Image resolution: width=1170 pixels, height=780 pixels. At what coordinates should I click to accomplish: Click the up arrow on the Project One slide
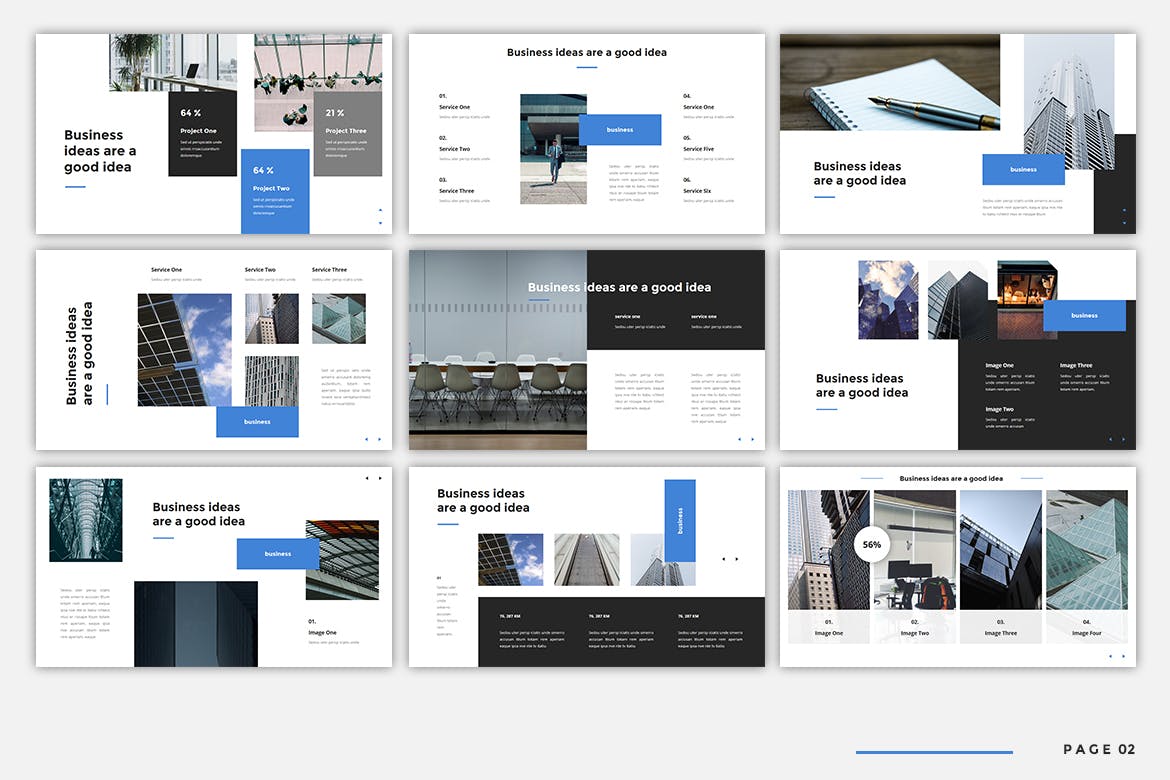pos(380,210)
